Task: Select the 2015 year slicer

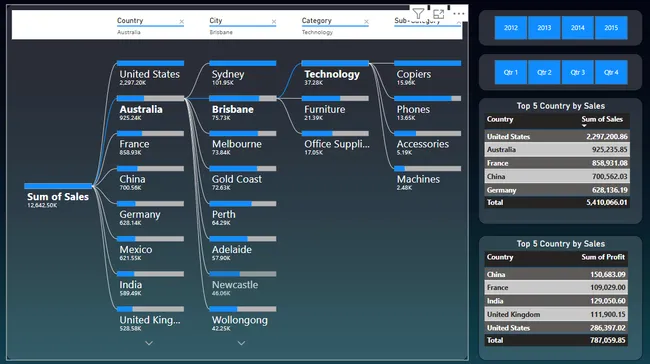Action: [x=611, y=28]
